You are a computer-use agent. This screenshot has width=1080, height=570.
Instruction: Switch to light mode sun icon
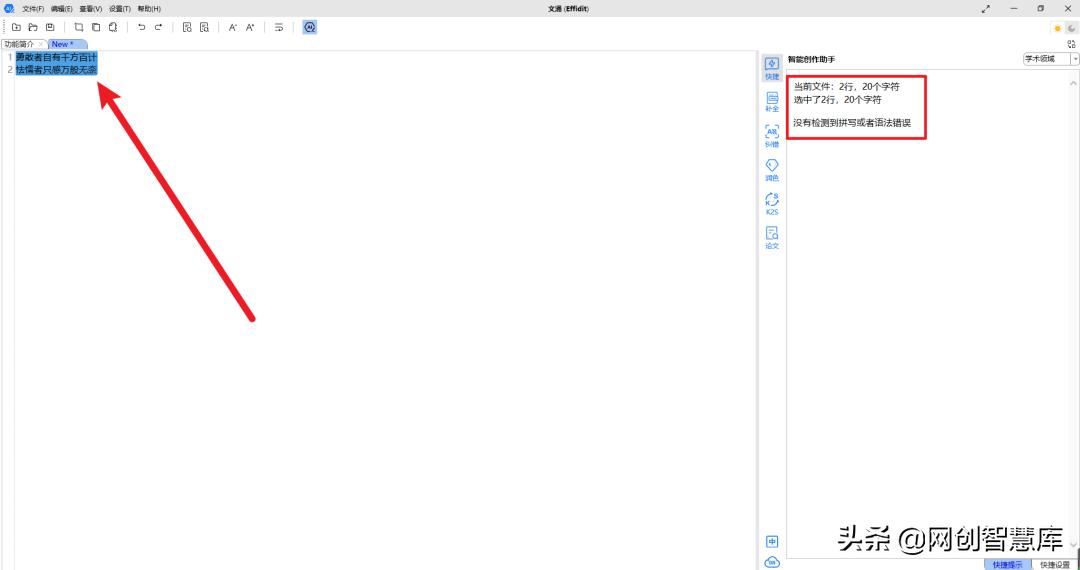coord(1057,28)
